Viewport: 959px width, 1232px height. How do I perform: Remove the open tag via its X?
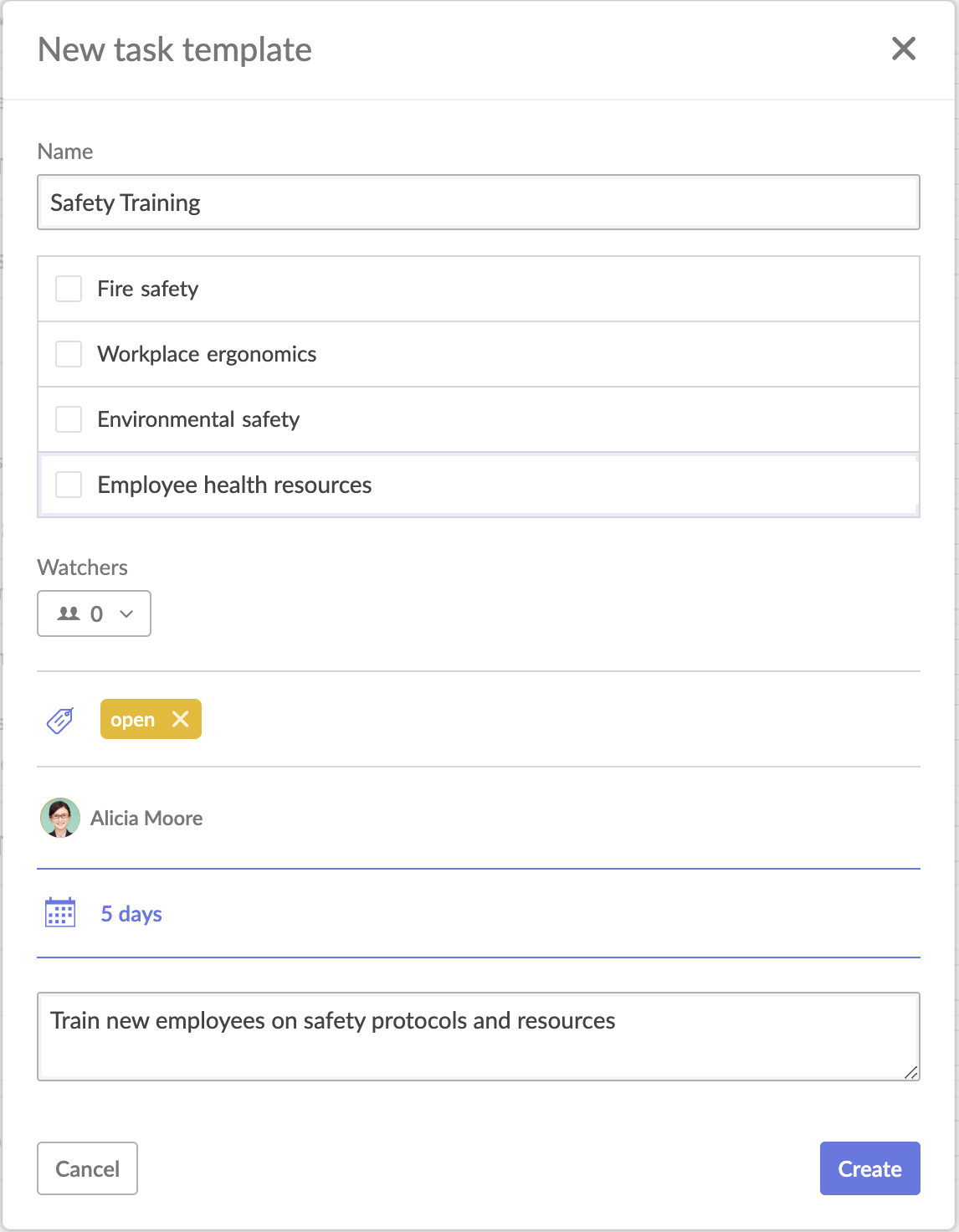tap(180, 719)
